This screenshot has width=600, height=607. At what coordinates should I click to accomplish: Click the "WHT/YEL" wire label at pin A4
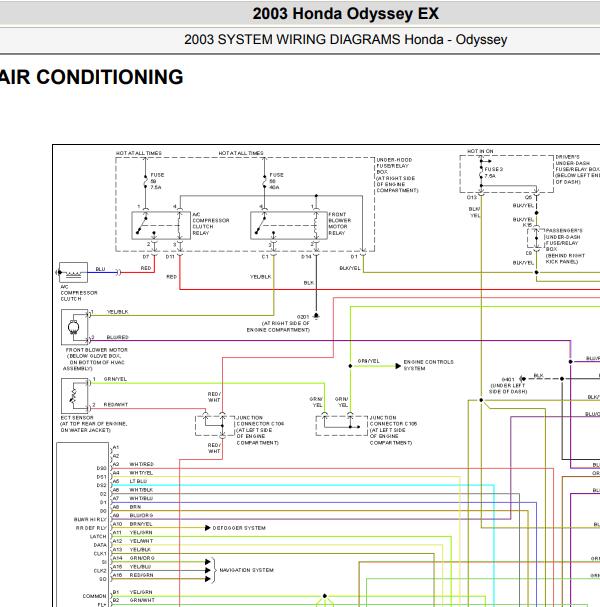coord(141,473)
